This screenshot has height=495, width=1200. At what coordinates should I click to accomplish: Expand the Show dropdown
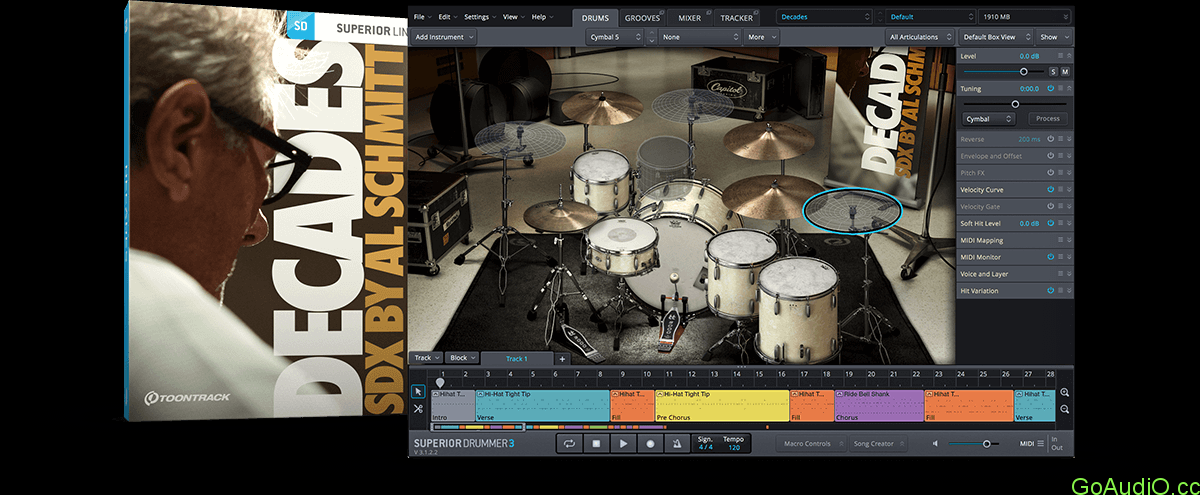click(x=1053, y=37)
